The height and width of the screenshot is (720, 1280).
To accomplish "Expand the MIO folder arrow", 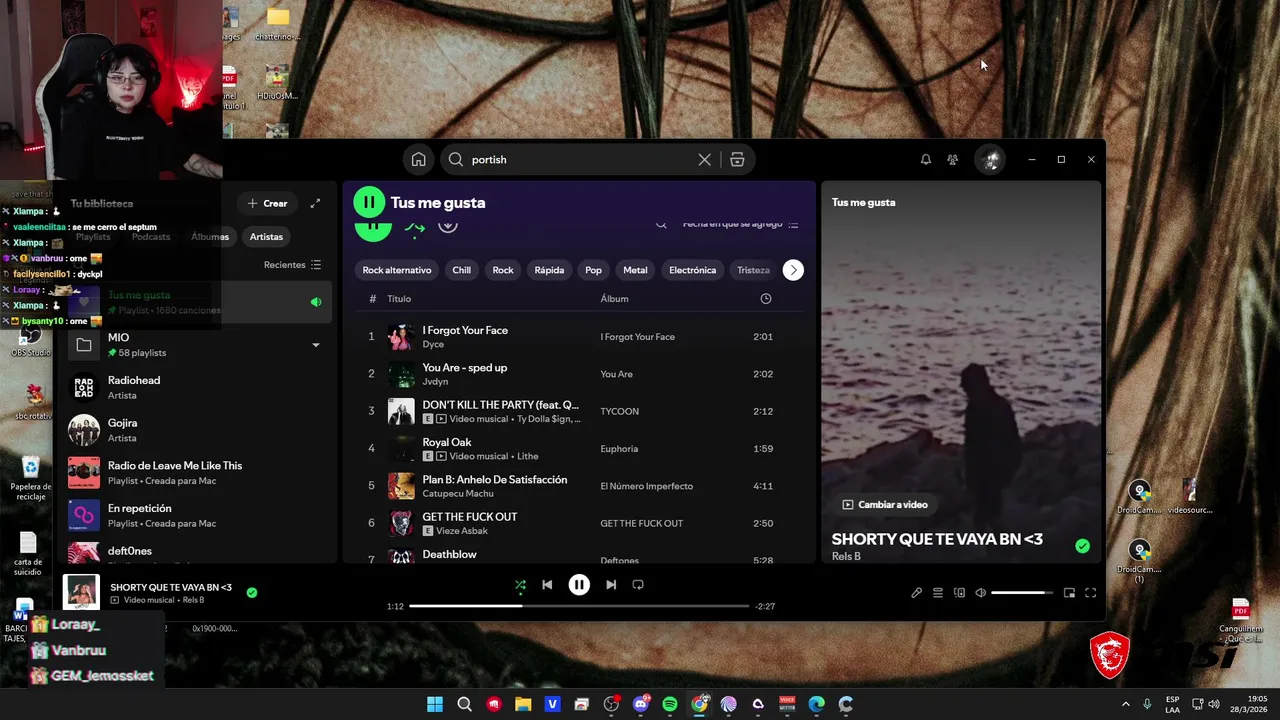I will [x=315, y=345].
